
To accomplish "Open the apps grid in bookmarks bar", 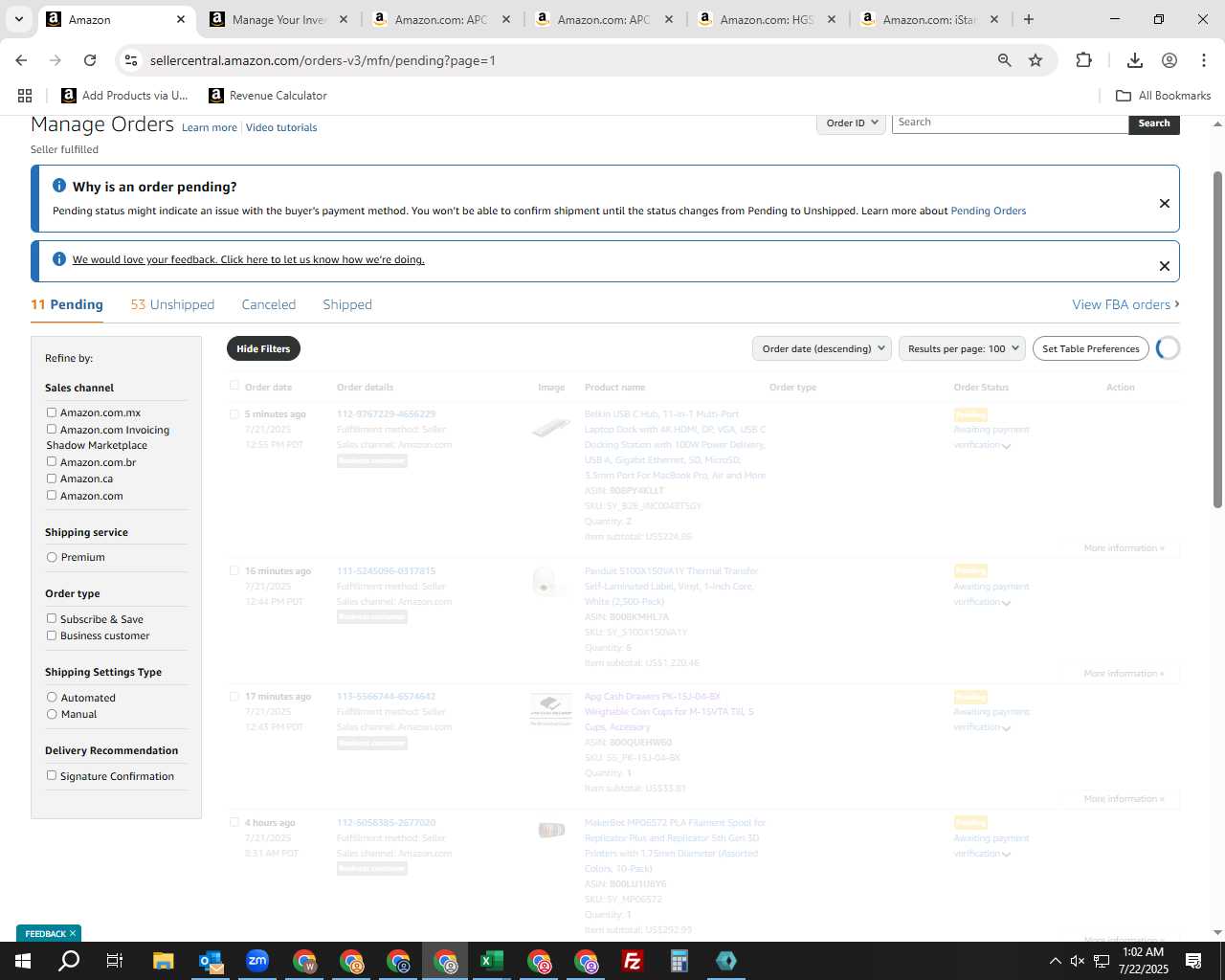I will (25, 96).
